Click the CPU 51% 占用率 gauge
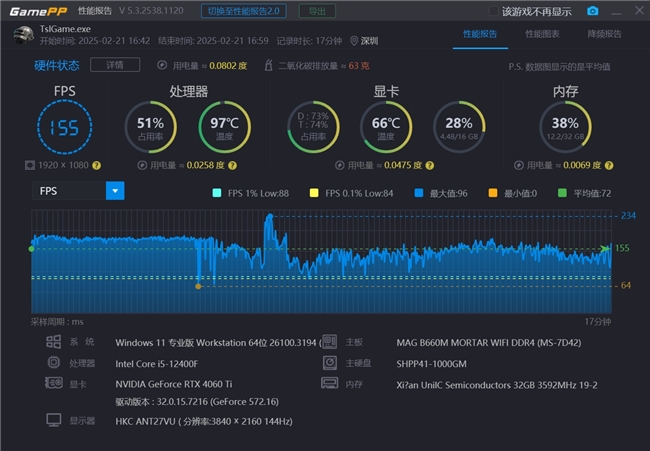Viewport: 650px width, 451px height. click(x=150, y=127)
